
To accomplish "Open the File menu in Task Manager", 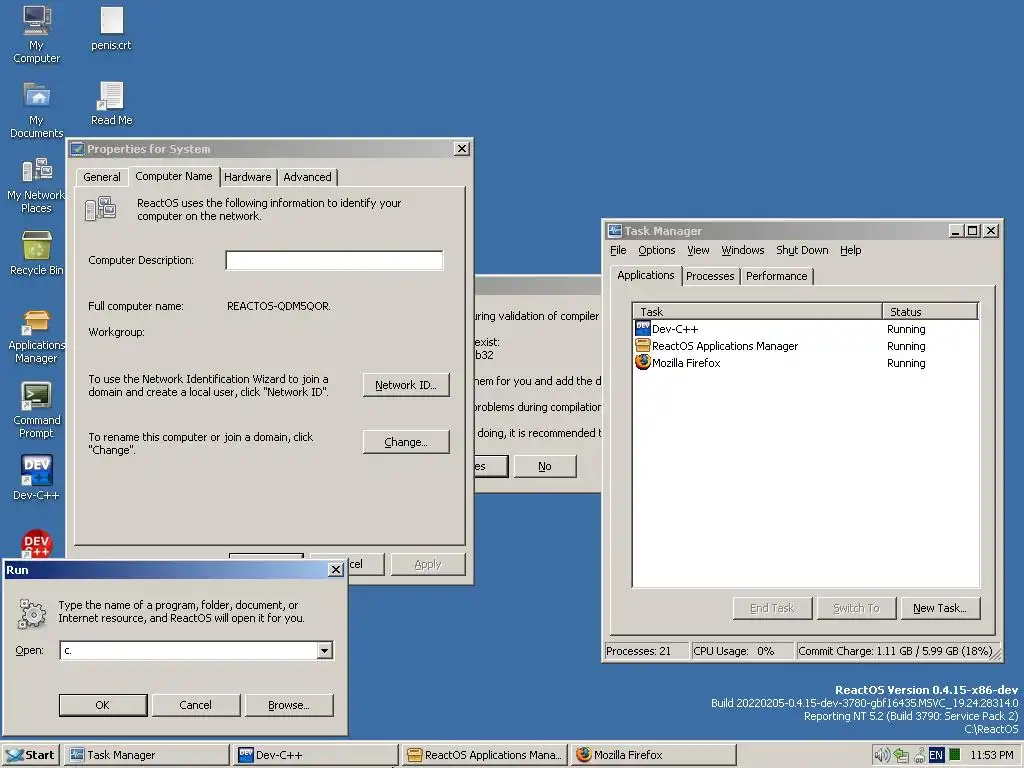I will tap(618, 250).
